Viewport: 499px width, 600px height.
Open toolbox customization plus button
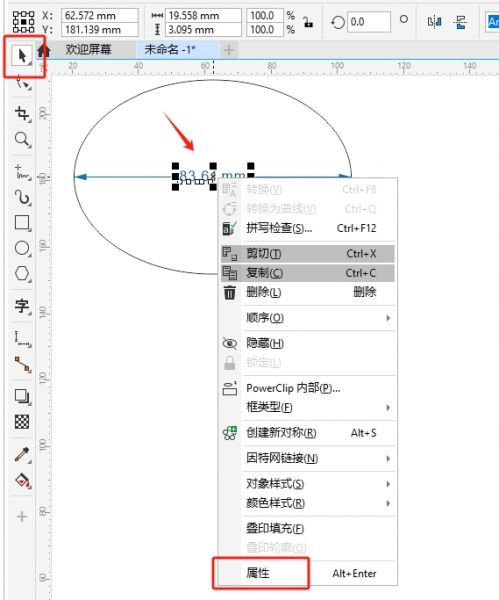pos(22,517)
